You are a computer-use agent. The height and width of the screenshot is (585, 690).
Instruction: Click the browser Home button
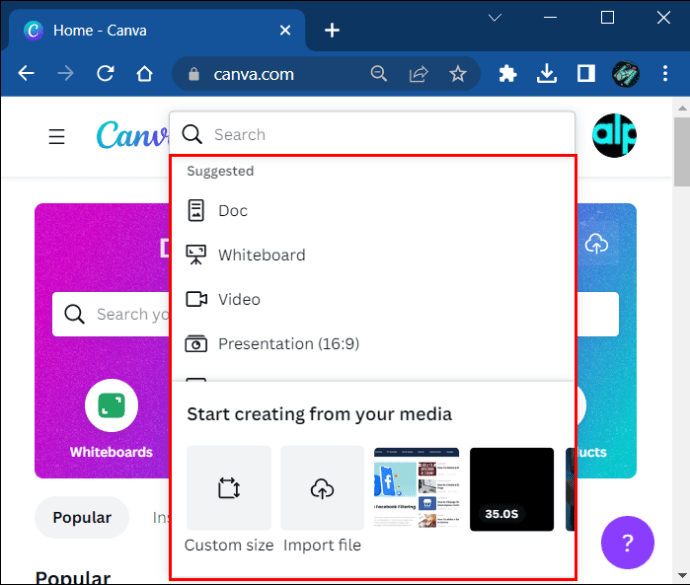click(x=144, y=74)
